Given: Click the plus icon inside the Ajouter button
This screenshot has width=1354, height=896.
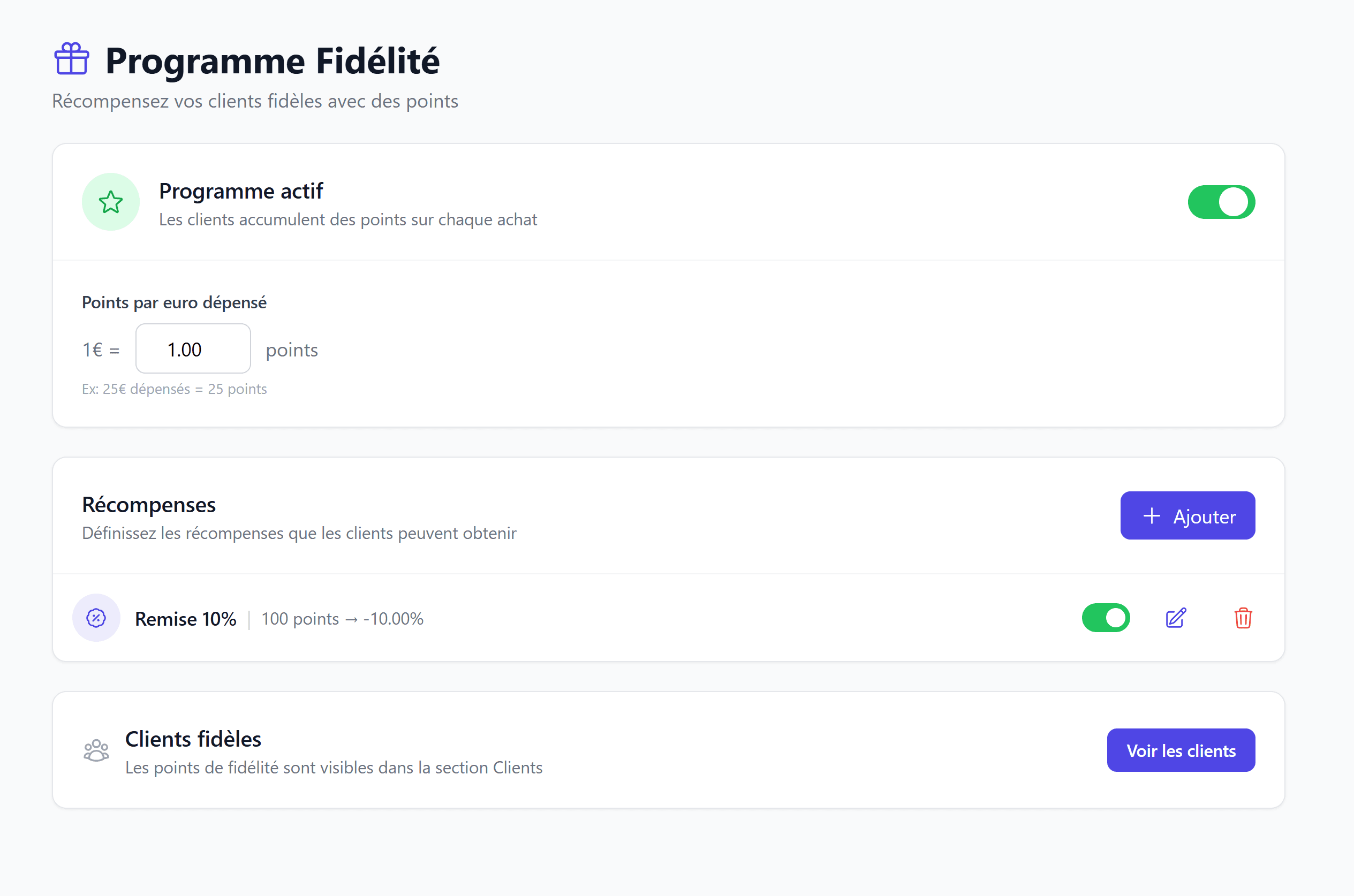Looking at the screenshot, I should click(x=1151, y=515).
